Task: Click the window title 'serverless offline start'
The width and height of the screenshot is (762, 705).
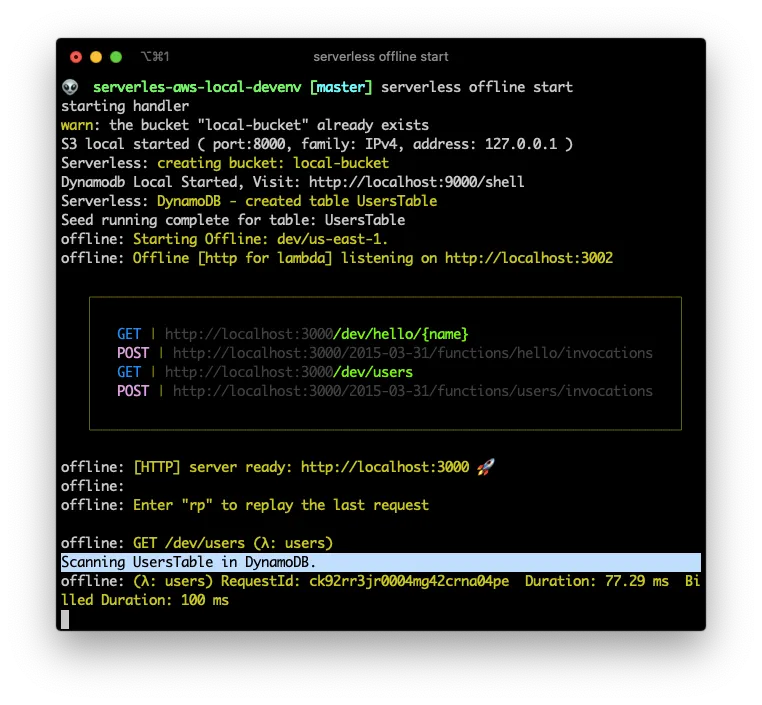Action: [381, 57]
